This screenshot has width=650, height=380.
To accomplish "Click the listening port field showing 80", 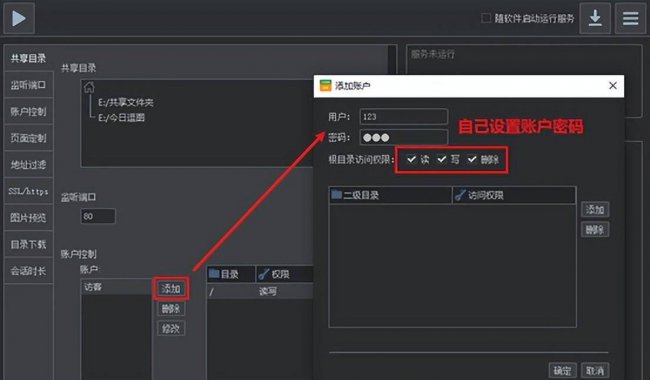I will click(x=98, y=216).
